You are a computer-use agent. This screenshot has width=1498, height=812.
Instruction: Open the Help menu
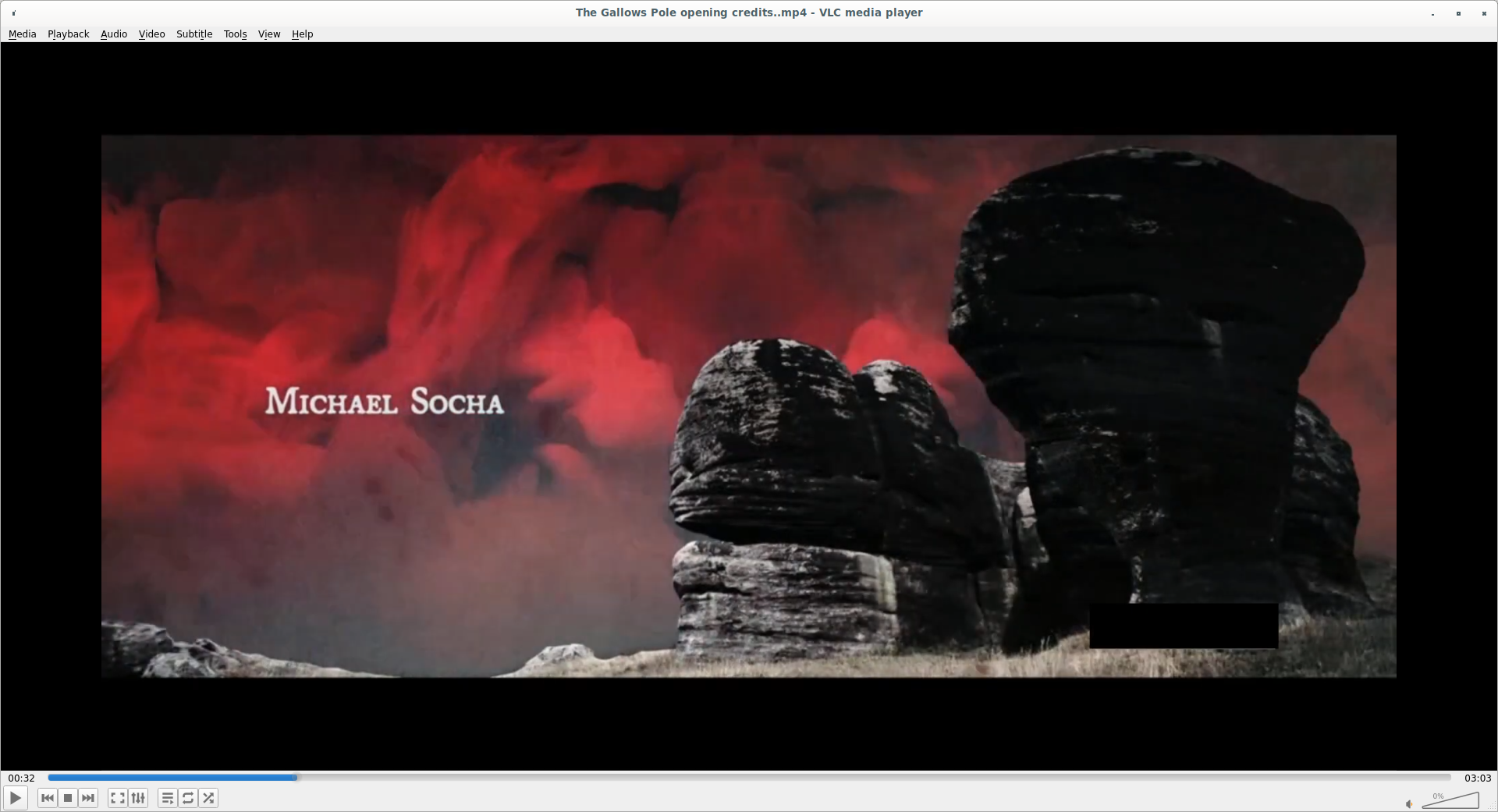[303, 34]
